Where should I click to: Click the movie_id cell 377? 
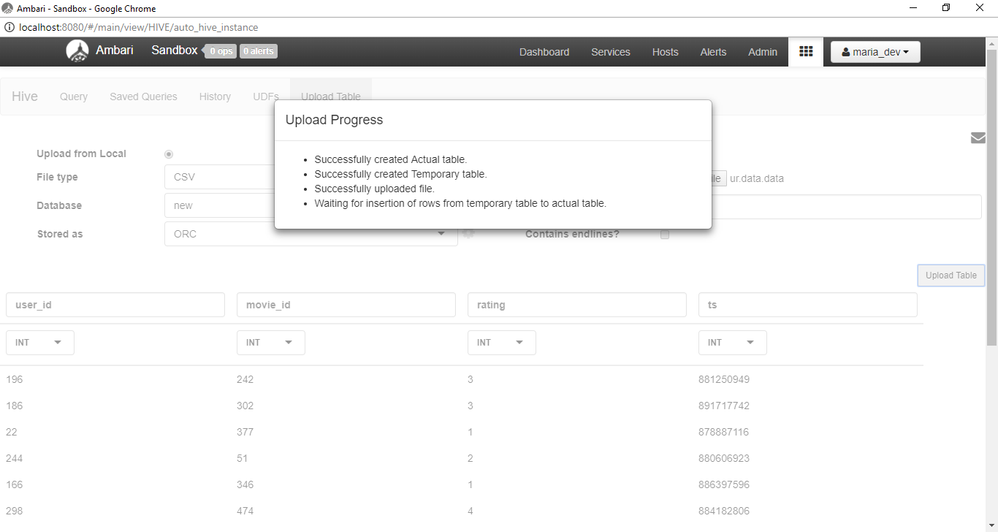(245, 432)
